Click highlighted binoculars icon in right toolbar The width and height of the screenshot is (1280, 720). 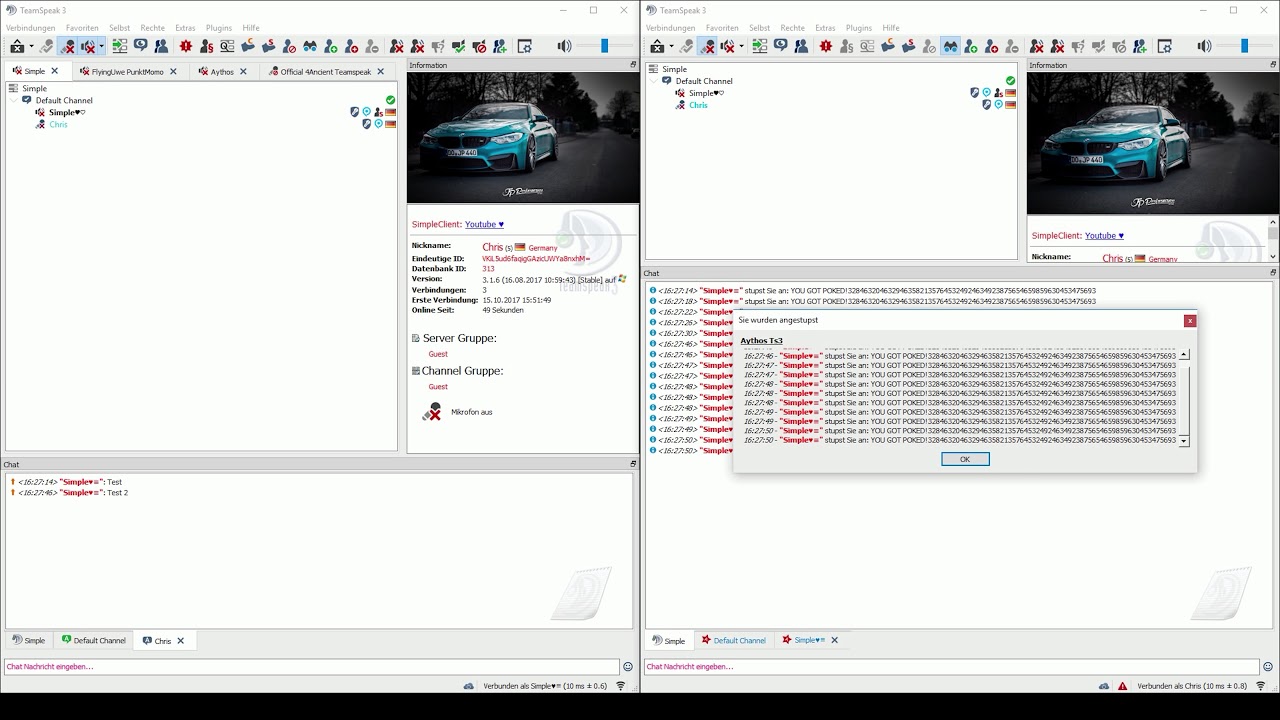coord(950,46)
